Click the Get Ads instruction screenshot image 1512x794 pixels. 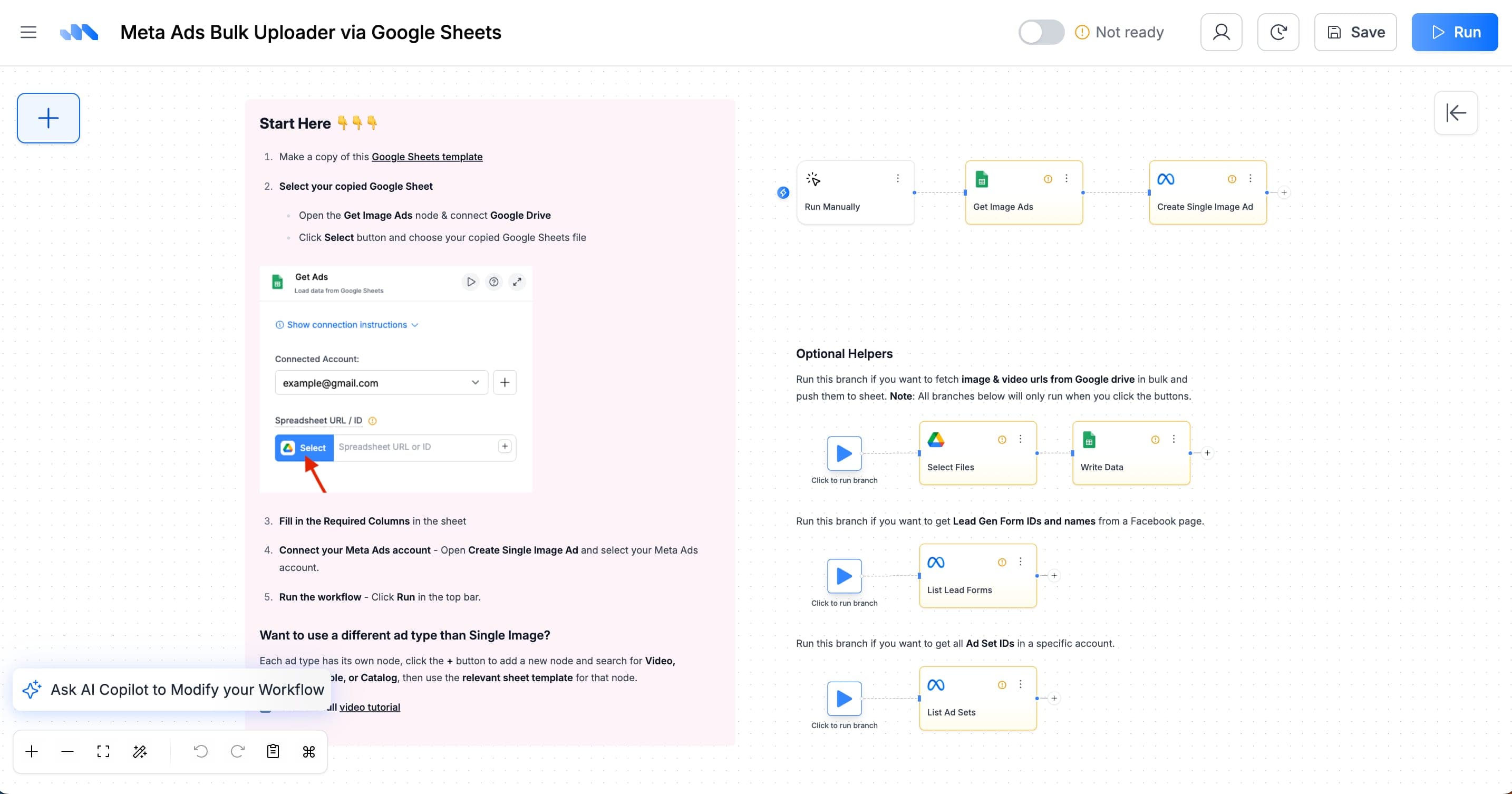(395, 379)
